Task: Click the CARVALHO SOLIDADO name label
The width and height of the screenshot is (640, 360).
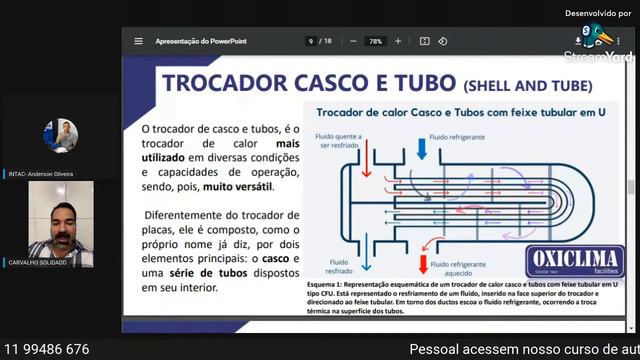Action: [37, 262]
